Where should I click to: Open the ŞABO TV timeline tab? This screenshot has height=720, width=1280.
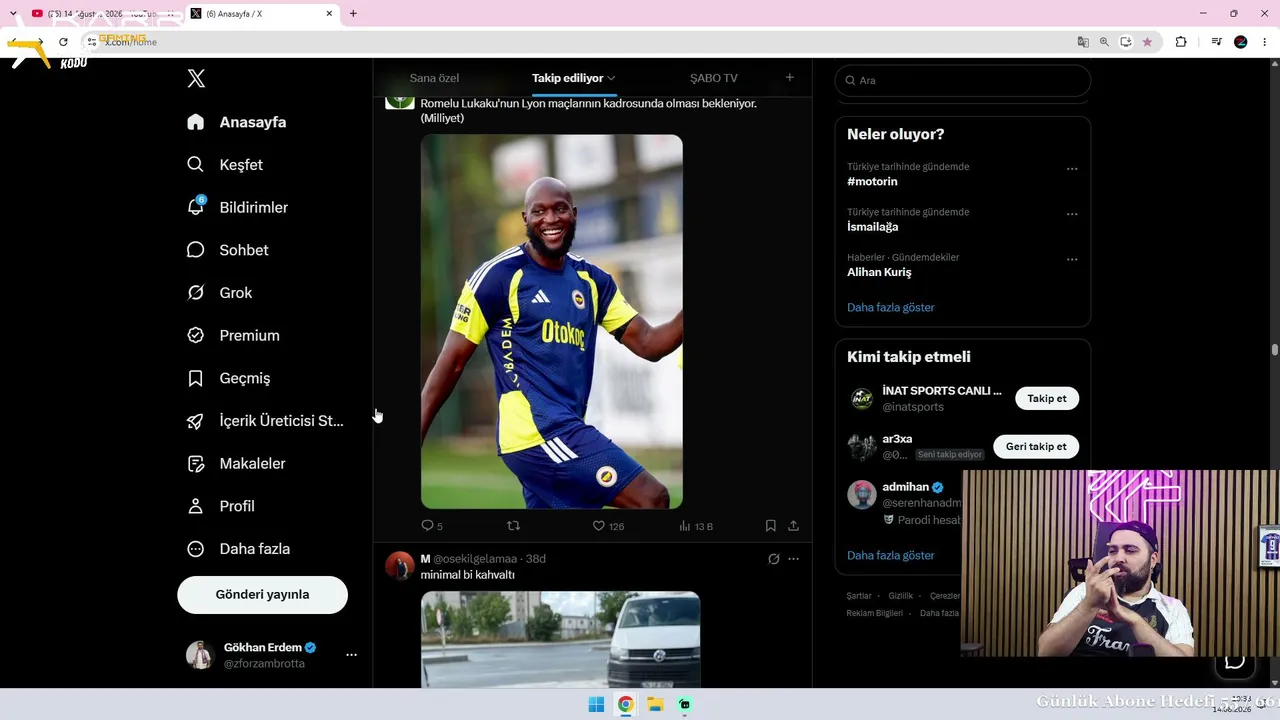(x=714, y=78)
